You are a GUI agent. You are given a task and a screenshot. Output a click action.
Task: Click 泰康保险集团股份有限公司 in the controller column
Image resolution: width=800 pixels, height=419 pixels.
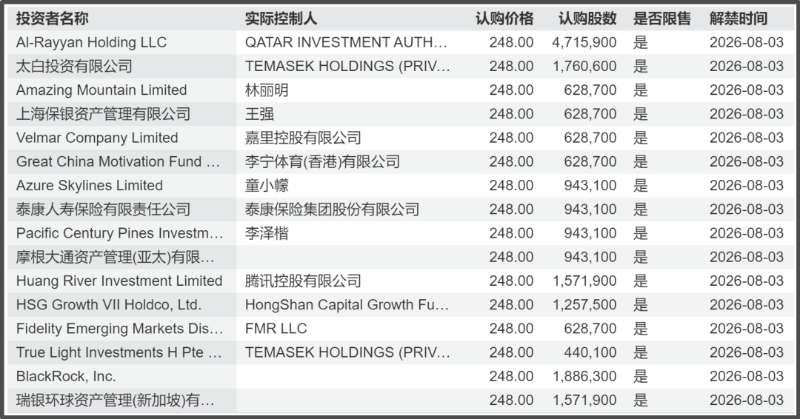[x=332, y=209]
